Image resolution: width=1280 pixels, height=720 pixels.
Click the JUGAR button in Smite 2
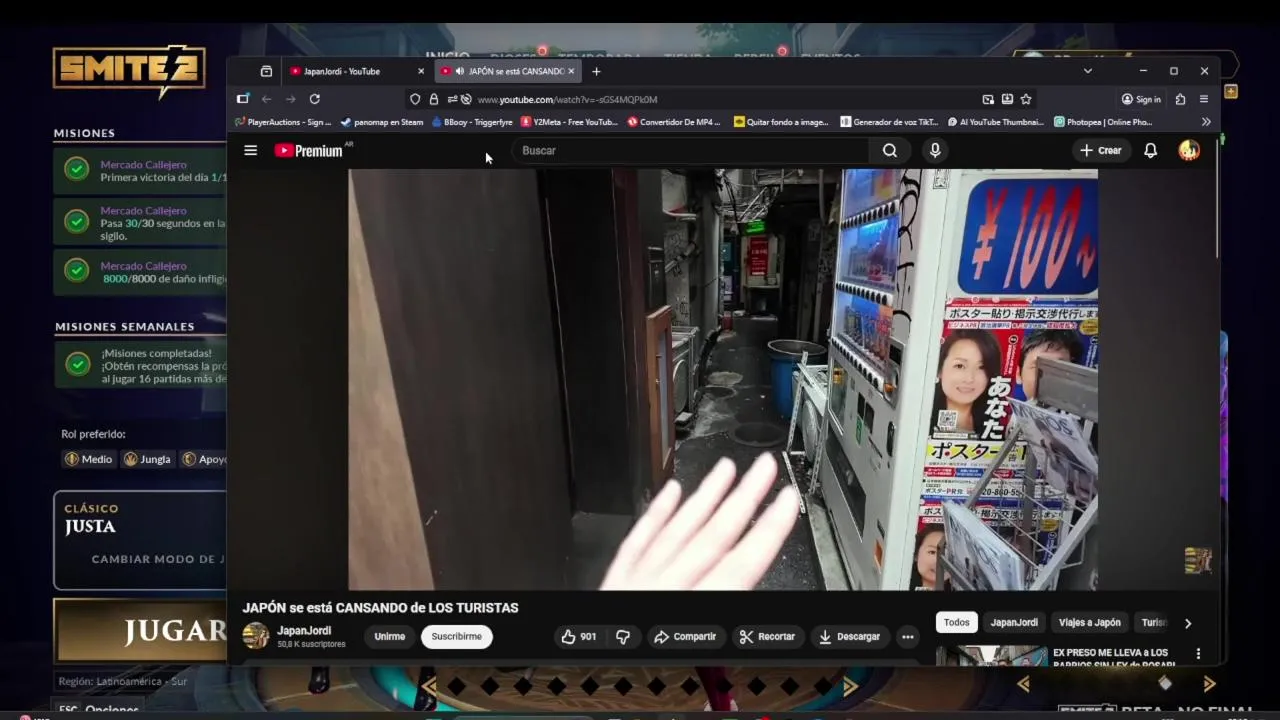[x=141, y=630]
